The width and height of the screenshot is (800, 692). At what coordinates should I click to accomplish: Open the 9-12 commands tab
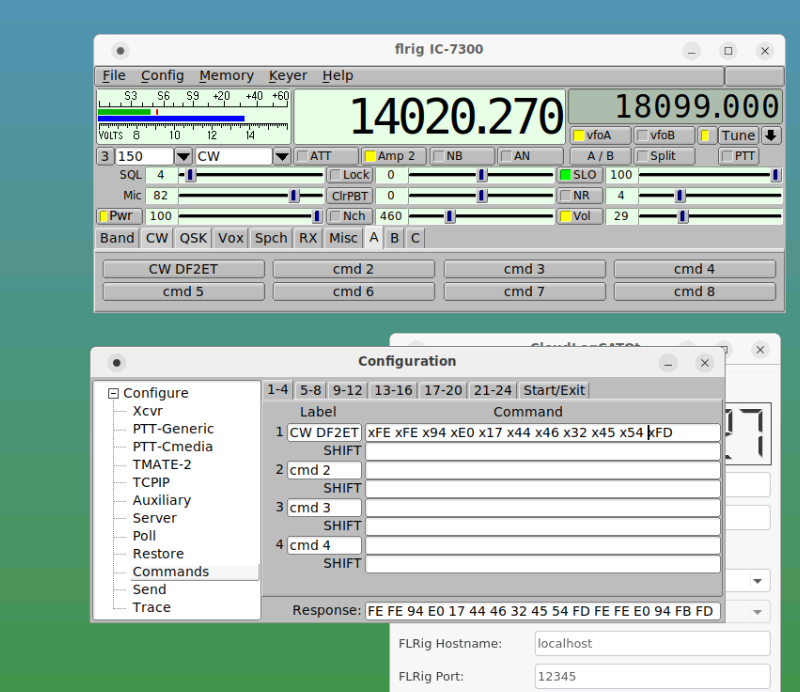click(x=347, y=390)
